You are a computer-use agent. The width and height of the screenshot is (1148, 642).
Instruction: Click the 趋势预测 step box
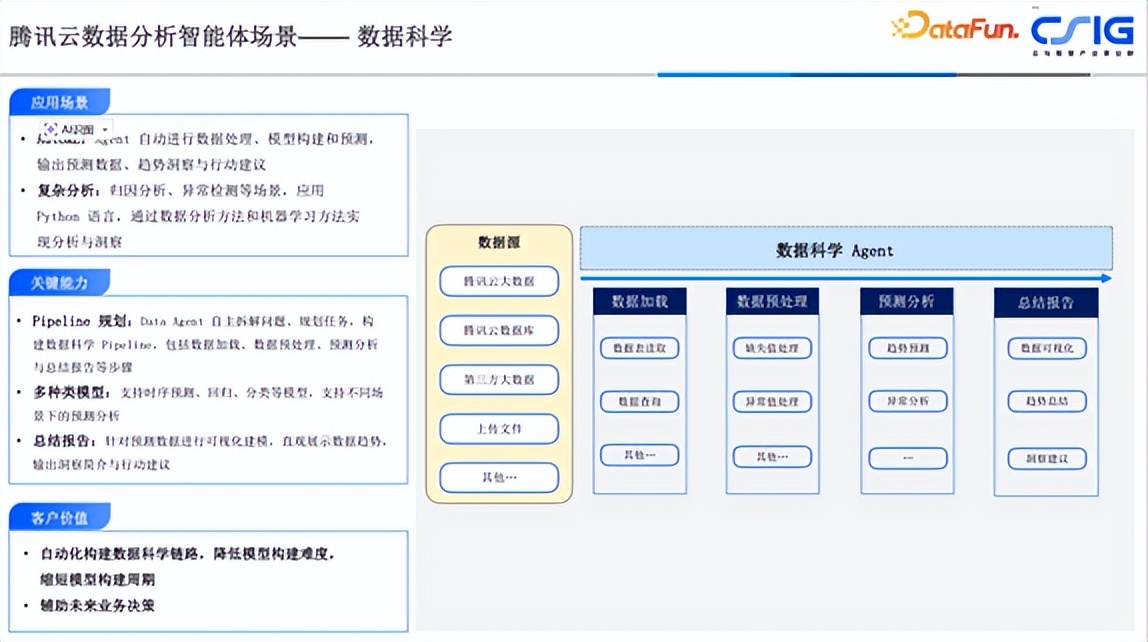point(907,348)
